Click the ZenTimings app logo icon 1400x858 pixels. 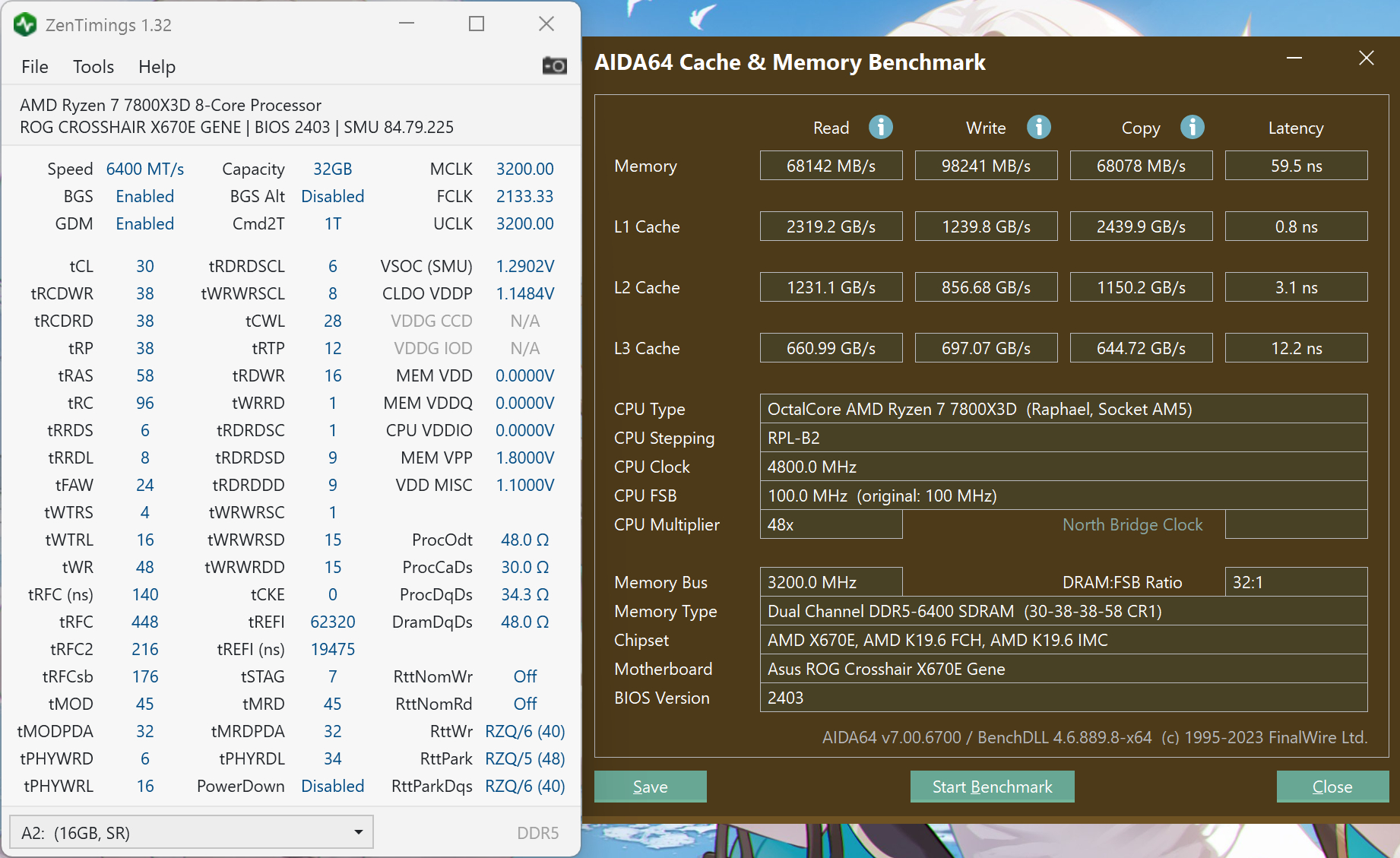25,25
